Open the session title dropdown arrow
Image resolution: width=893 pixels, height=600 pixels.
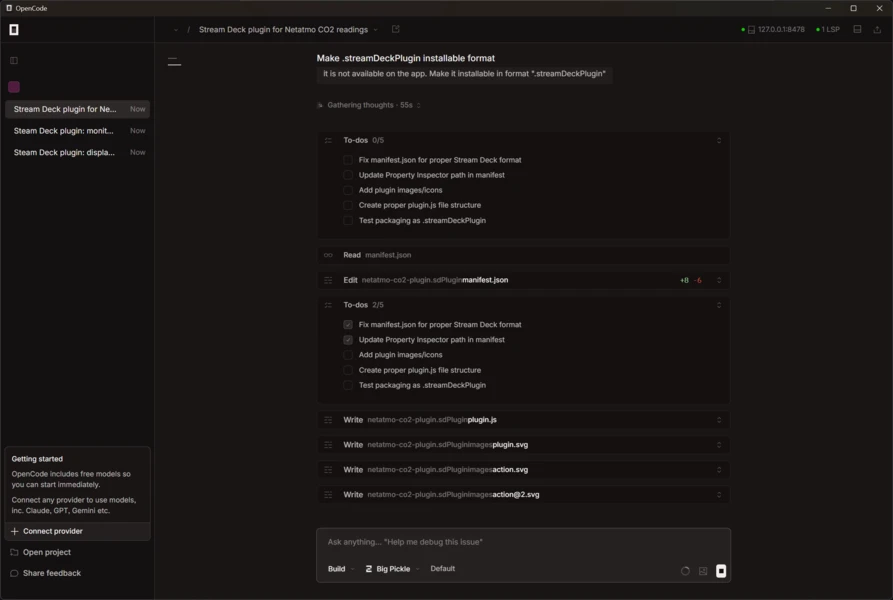[x=375, y=30]
